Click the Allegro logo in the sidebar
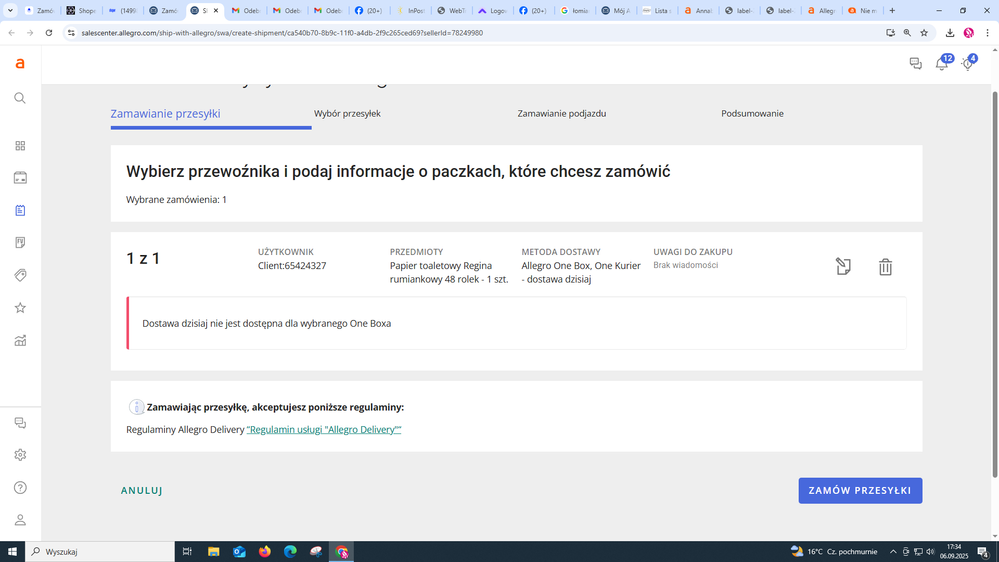The image size is (999, 562). (20, 64)
